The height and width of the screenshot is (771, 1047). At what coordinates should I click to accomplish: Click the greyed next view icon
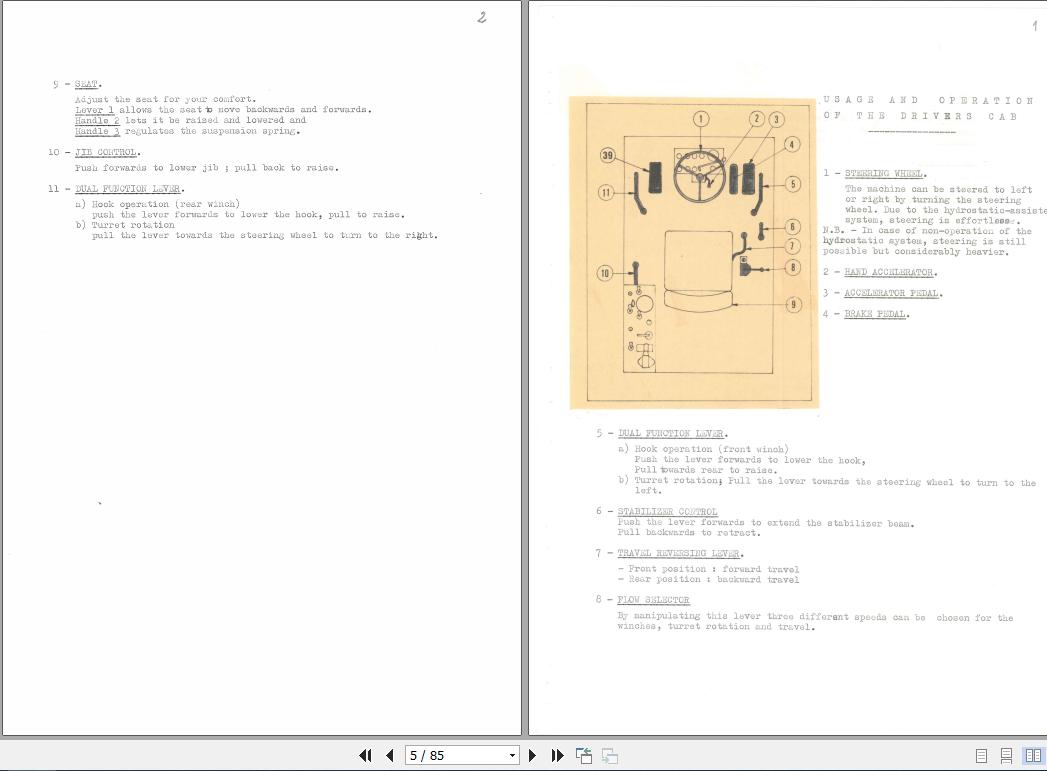click(610, 755)
